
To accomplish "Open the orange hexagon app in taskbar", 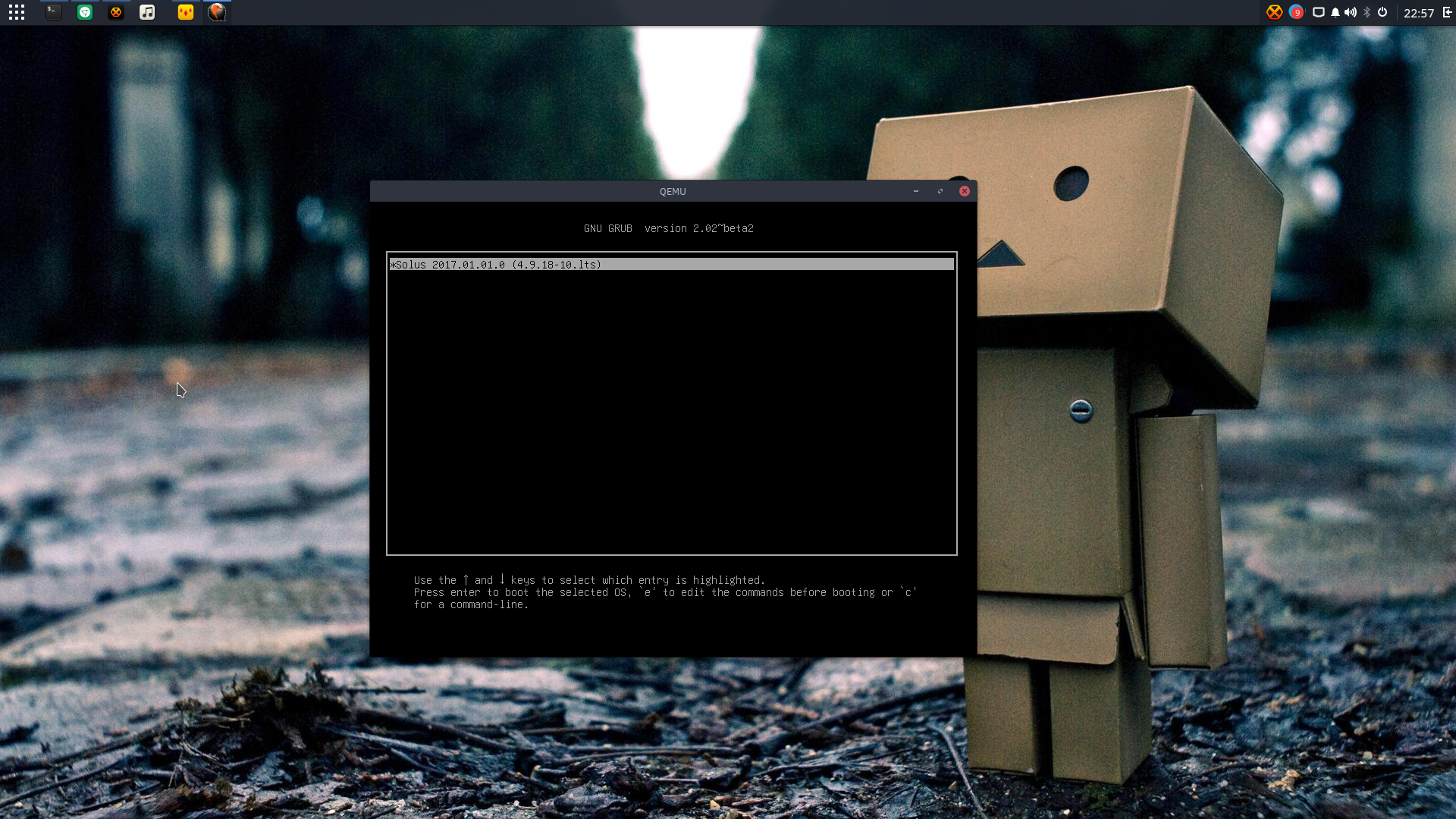I will [x=116, y=12].
